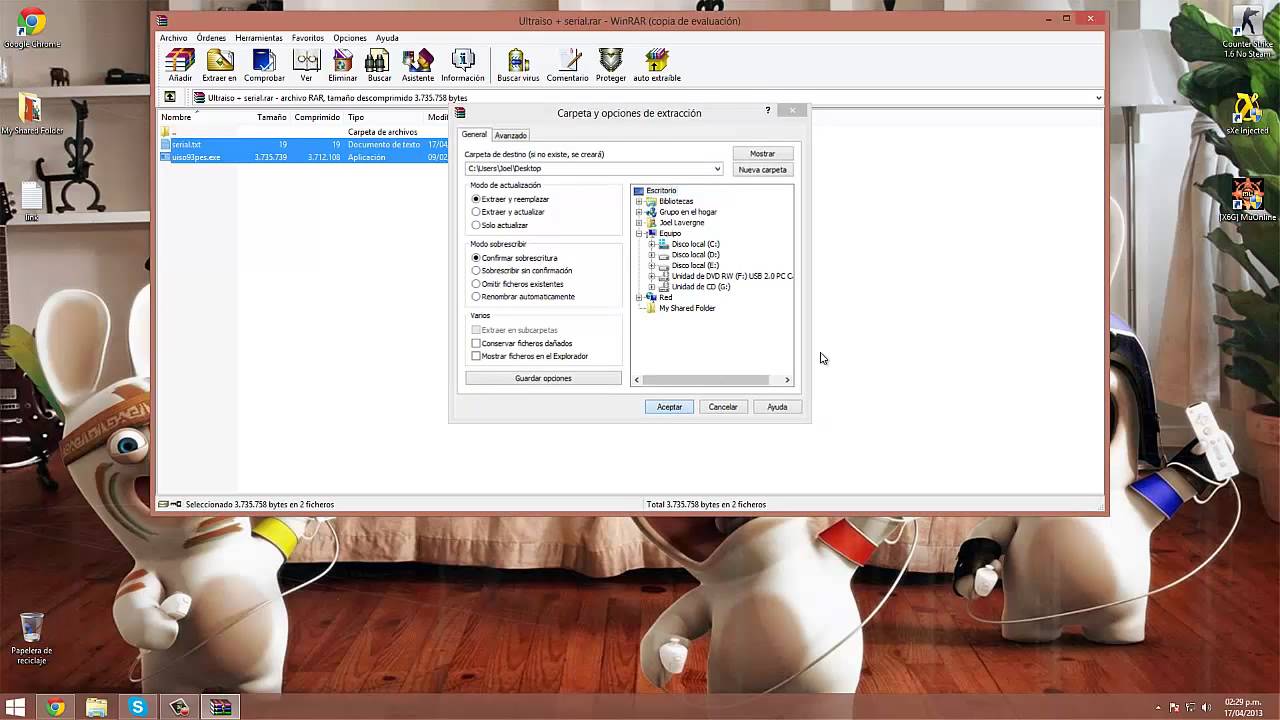
Task: Click the Añadir toolbar icon
Action: [180, 65]
